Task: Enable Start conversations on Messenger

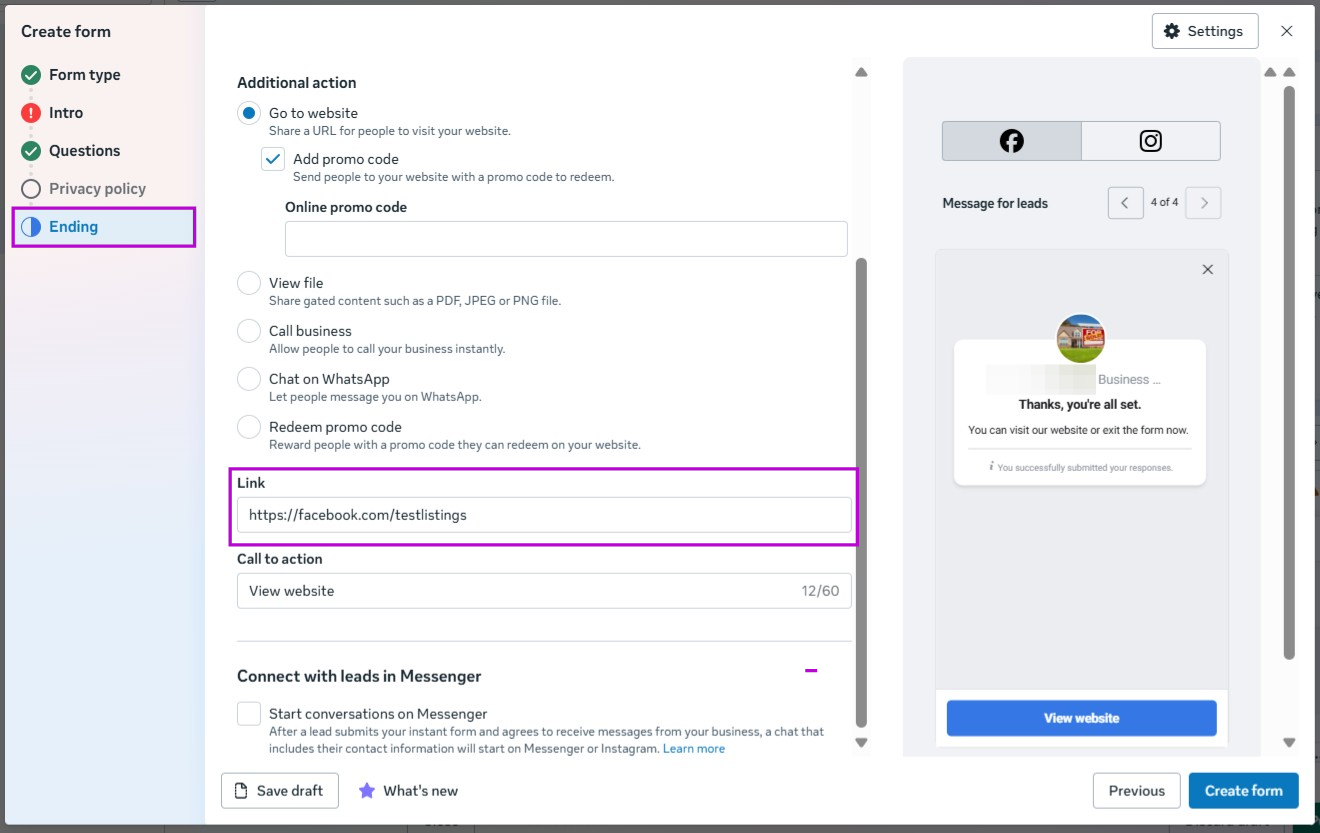Action: [x=249, y=714]
